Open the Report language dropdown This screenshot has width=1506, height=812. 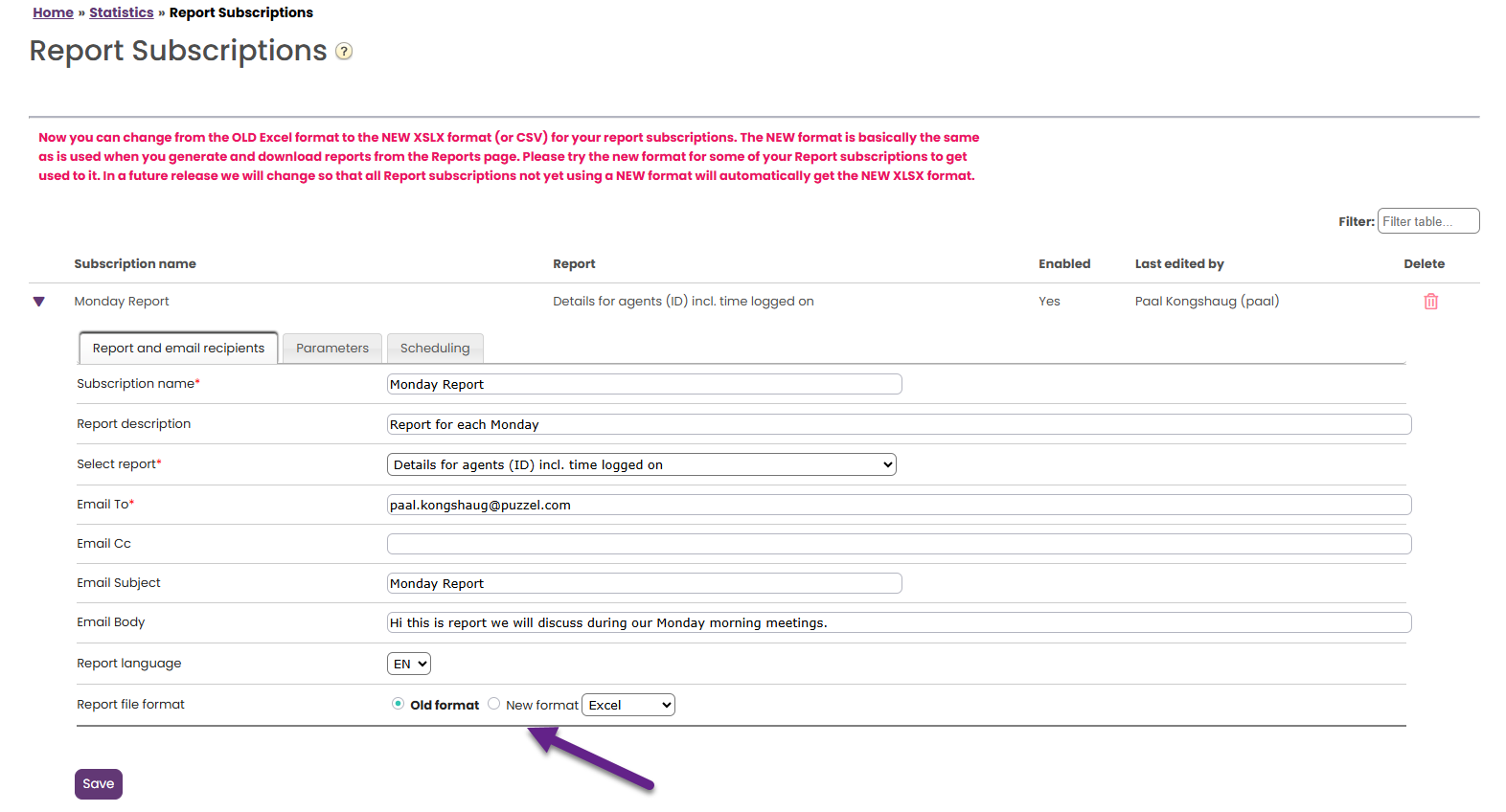[x=409, y=664]
